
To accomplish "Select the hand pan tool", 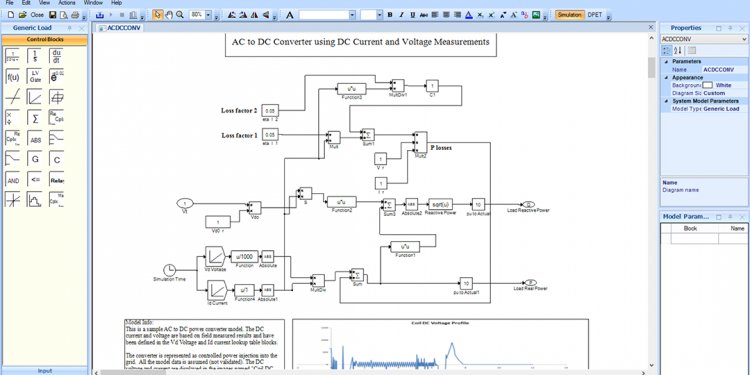I will (x=169, y=15).
